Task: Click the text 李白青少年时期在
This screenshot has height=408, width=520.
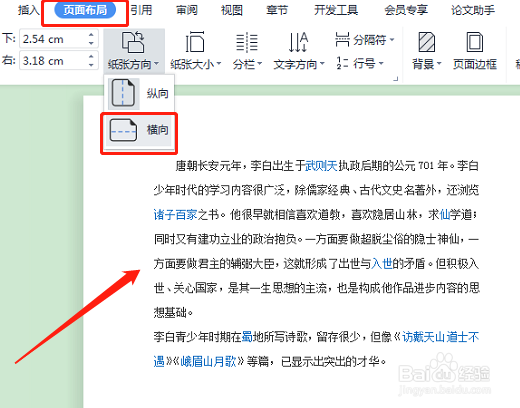Action: [x=197, y=337]
